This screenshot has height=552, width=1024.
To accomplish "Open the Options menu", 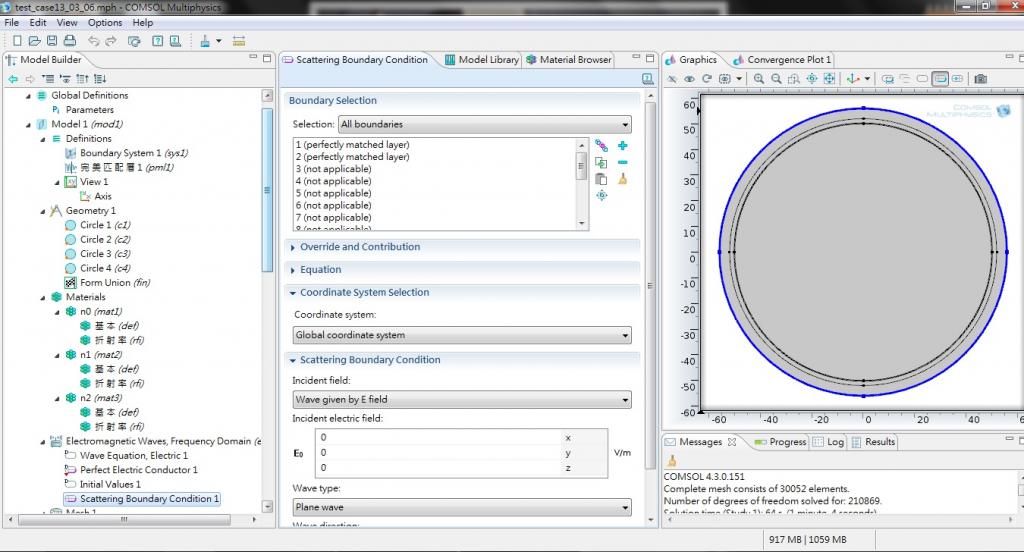I will tap(105, 22).
